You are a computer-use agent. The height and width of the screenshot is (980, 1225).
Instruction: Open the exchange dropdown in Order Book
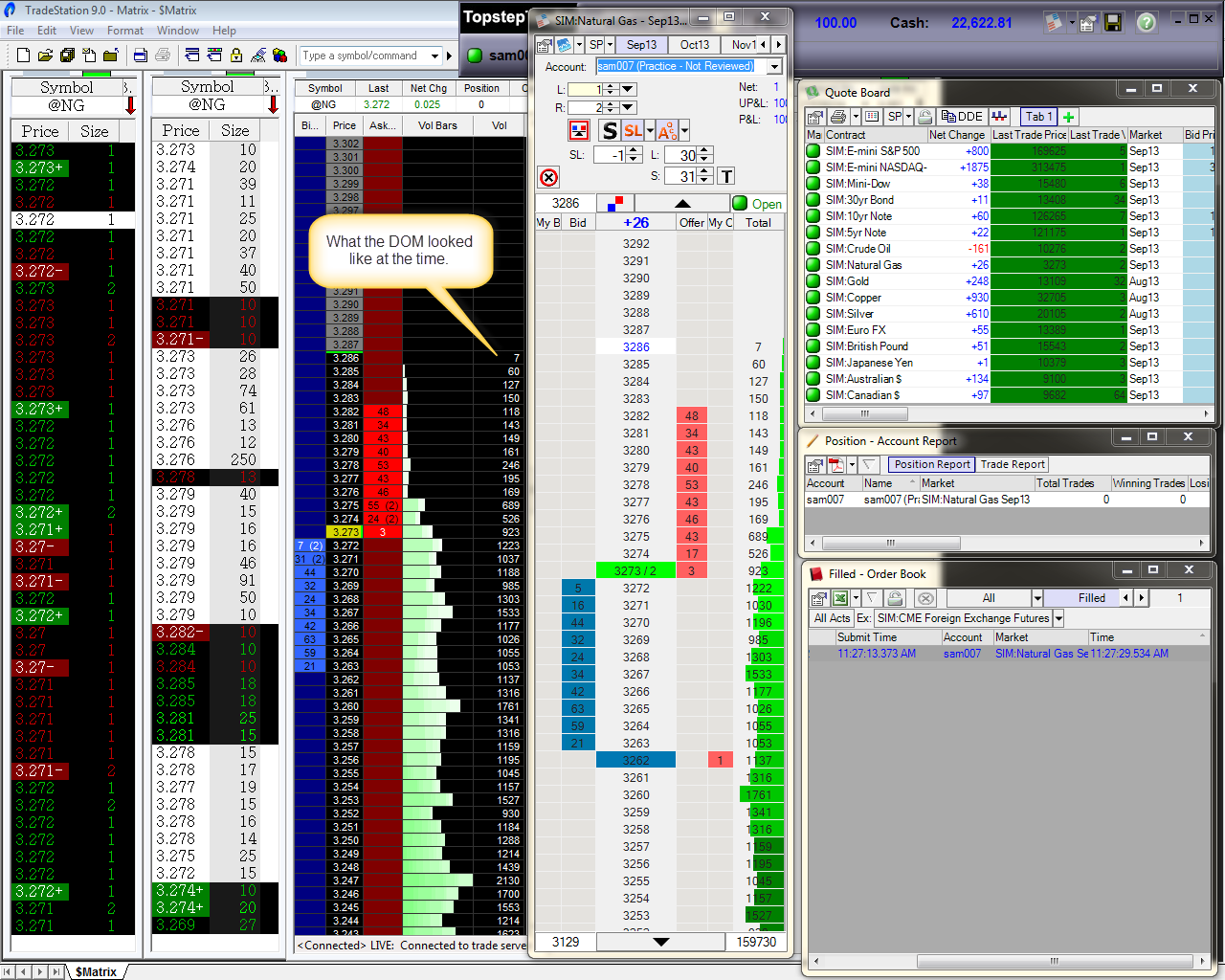[x=1058, y=618]
